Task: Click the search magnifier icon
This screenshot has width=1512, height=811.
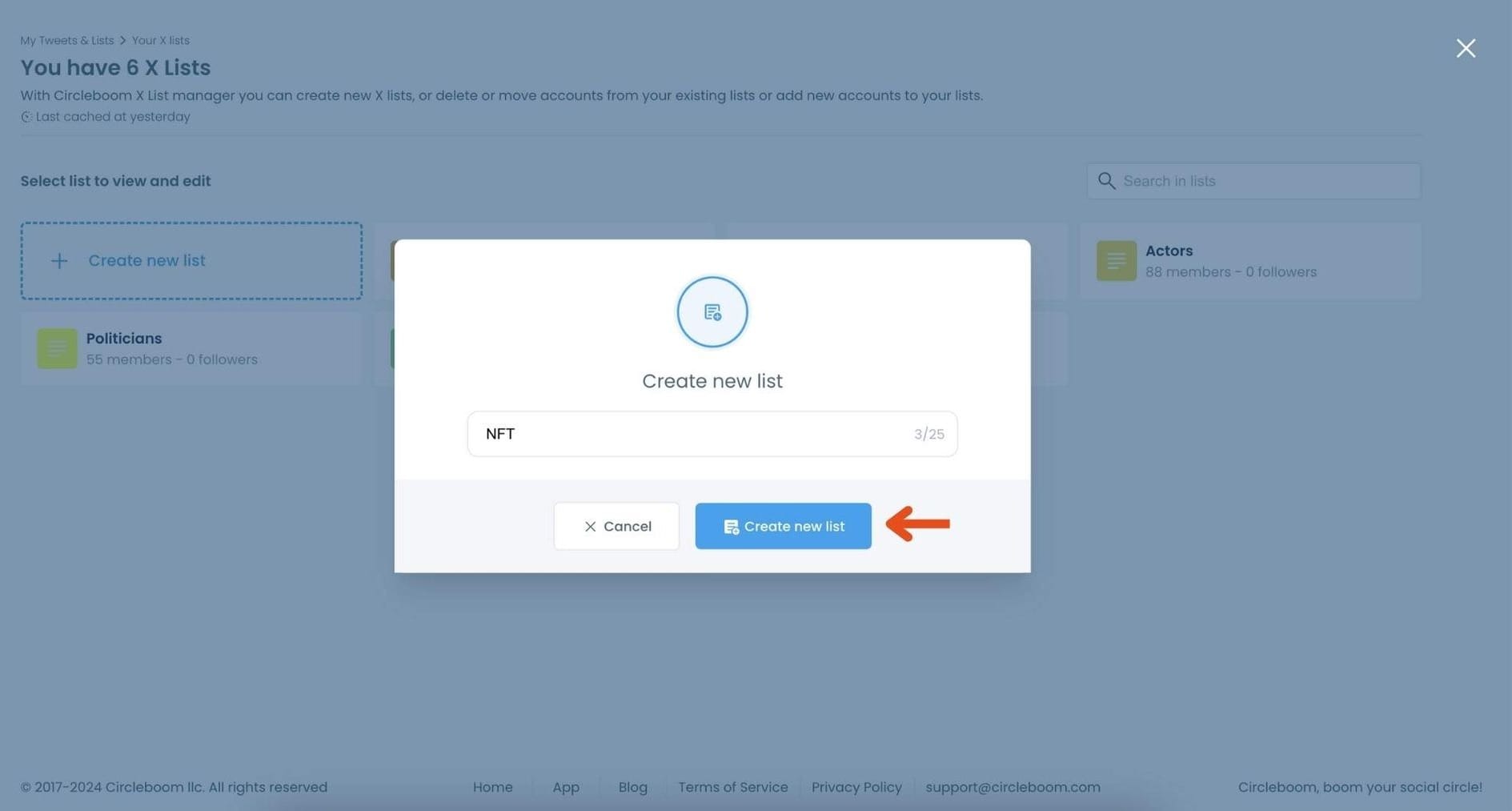Action: click(1107, 180)
